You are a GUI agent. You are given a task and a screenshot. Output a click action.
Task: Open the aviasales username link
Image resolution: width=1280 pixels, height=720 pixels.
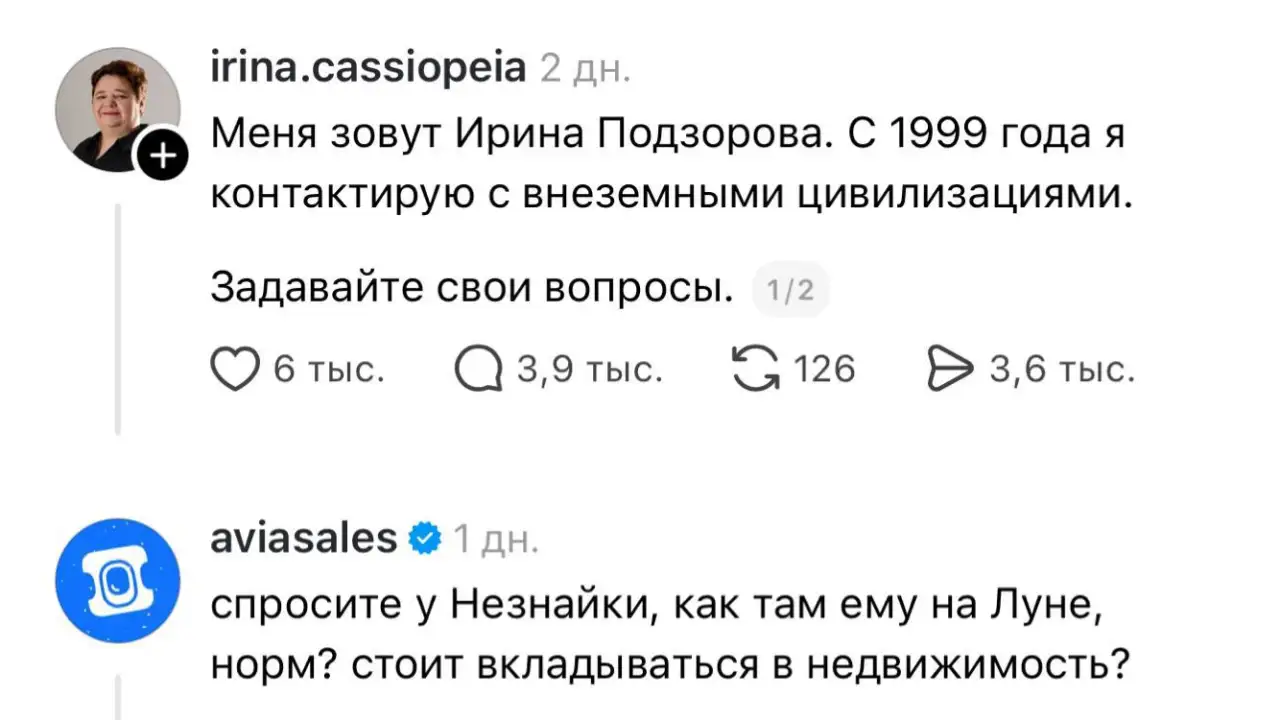coord(302,537)
